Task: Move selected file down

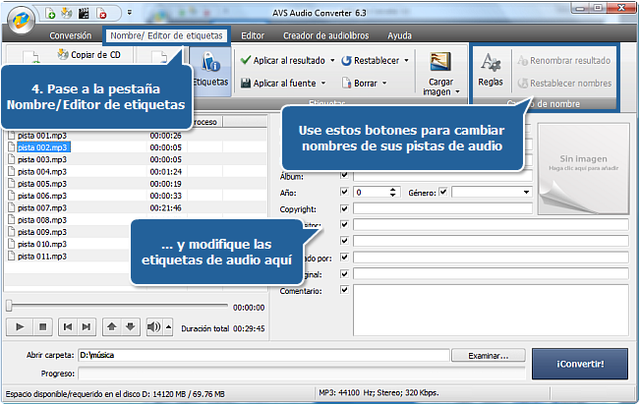Action: coord(131,327)
